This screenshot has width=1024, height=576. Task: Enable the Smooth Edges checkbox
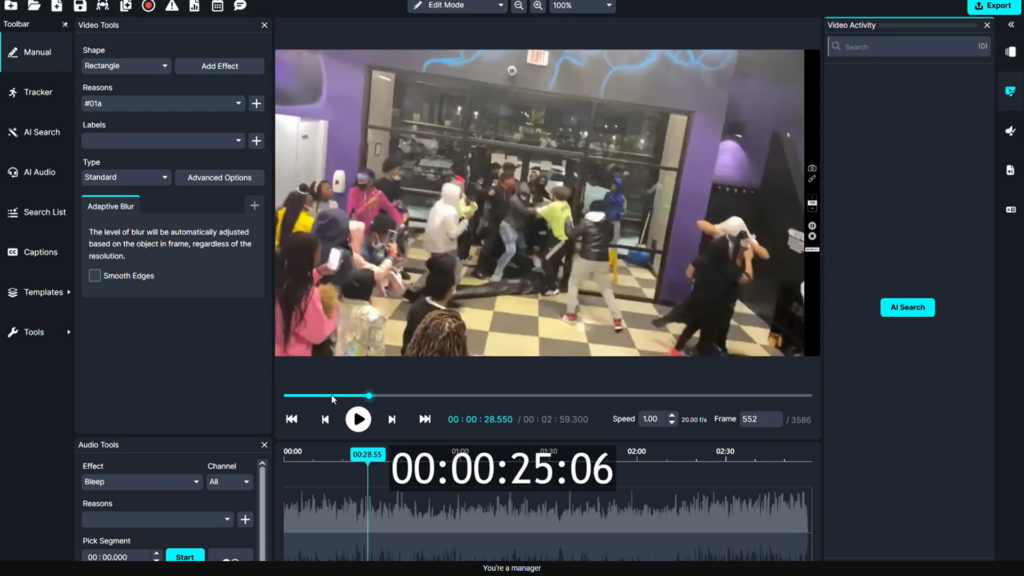95,276
